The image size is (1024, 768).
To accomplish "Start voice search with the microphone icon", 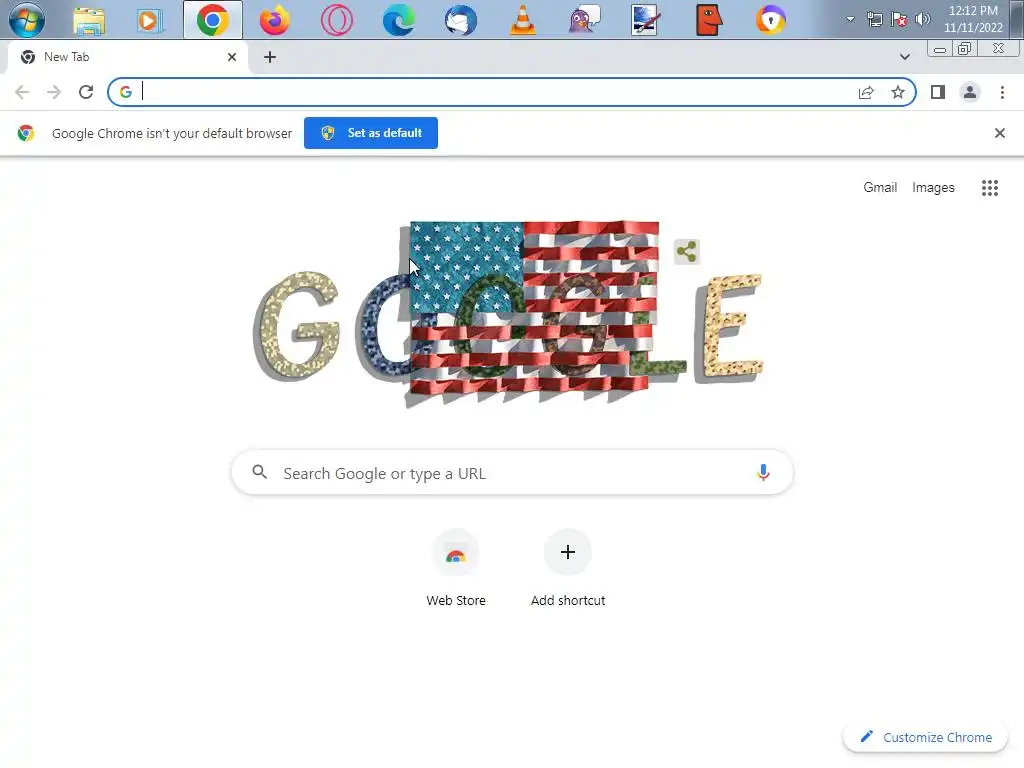I will coord(763,472).
